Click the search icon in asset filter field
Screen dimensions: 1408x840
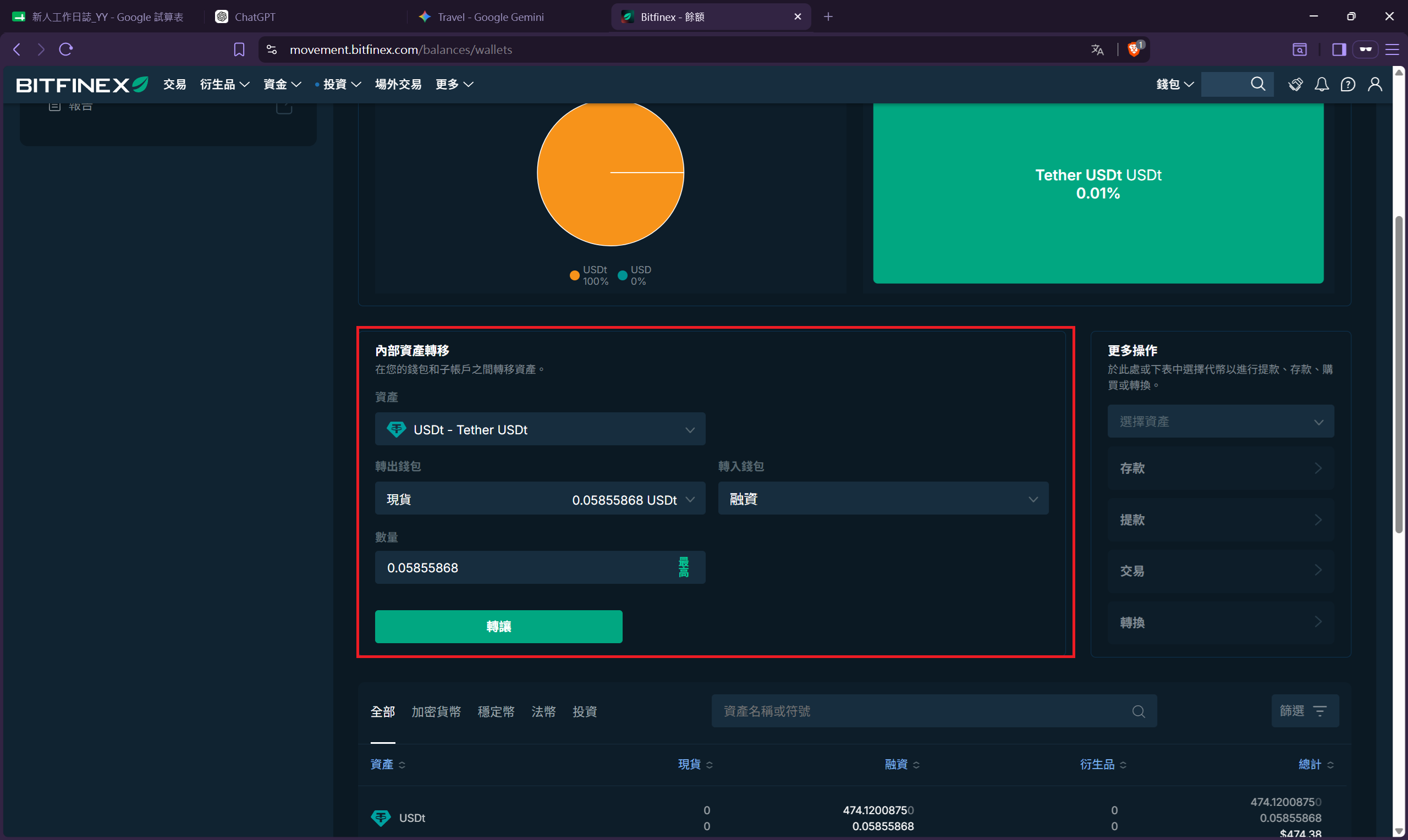[1138, 711]
